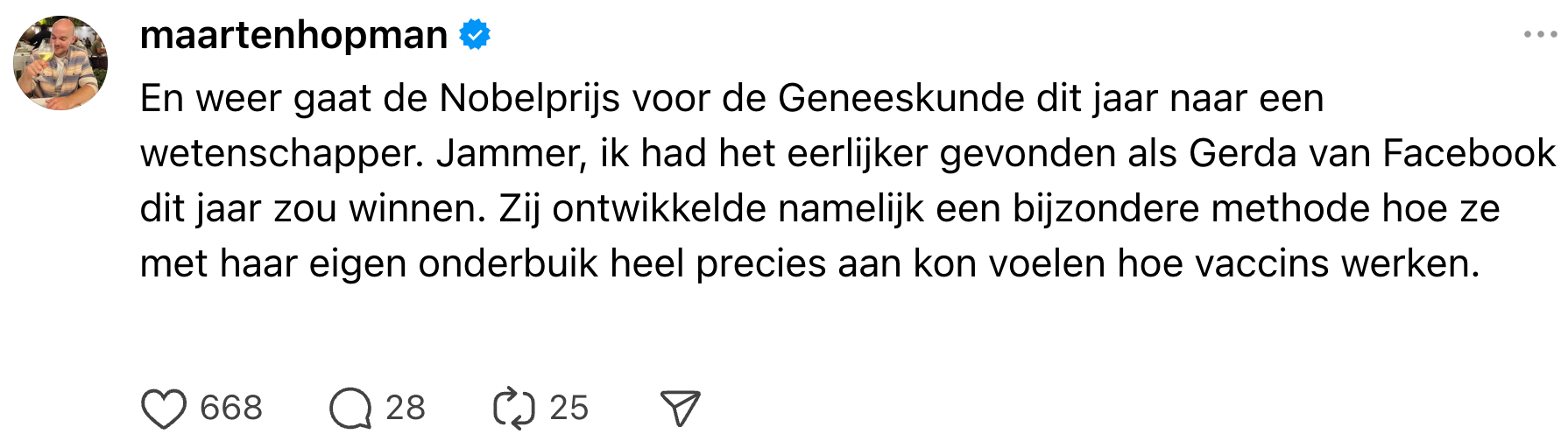Repost using the circular arrows icon
Screen dimensions: 1568x441
pos(514,409)
